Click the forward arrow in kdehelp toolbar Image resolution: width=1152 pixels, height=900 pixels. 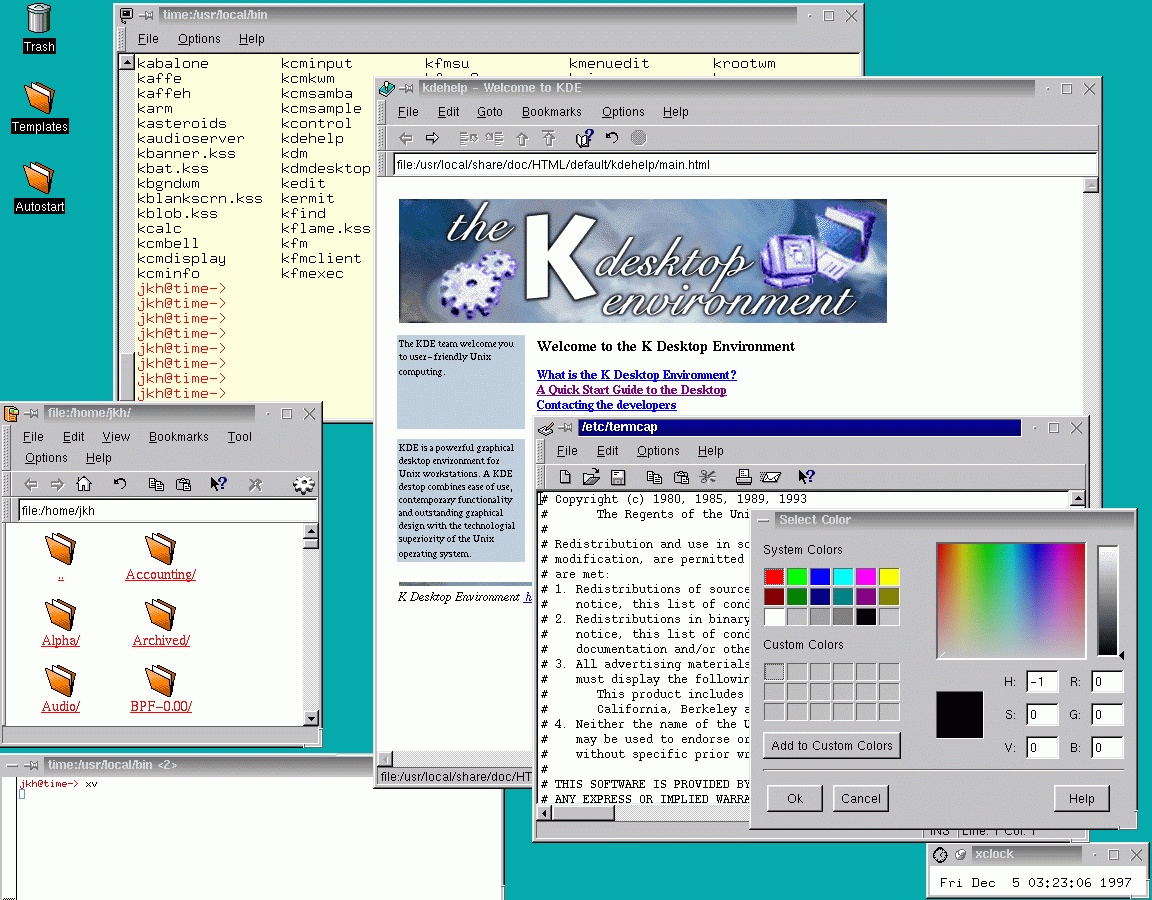pyautogui.click(x=432, y=138)
